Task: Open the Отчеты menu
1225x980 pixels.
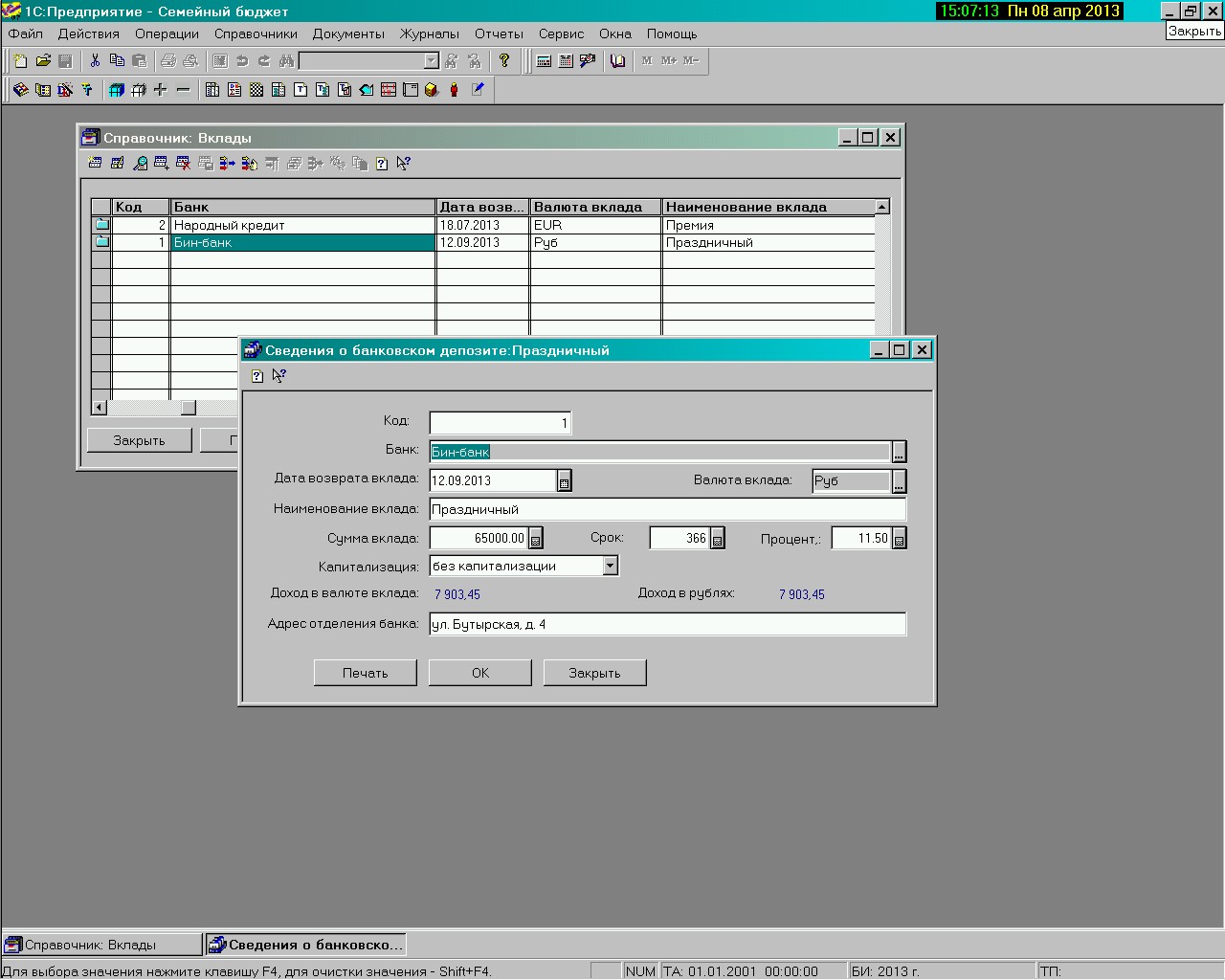Action: tap(499, 33)
